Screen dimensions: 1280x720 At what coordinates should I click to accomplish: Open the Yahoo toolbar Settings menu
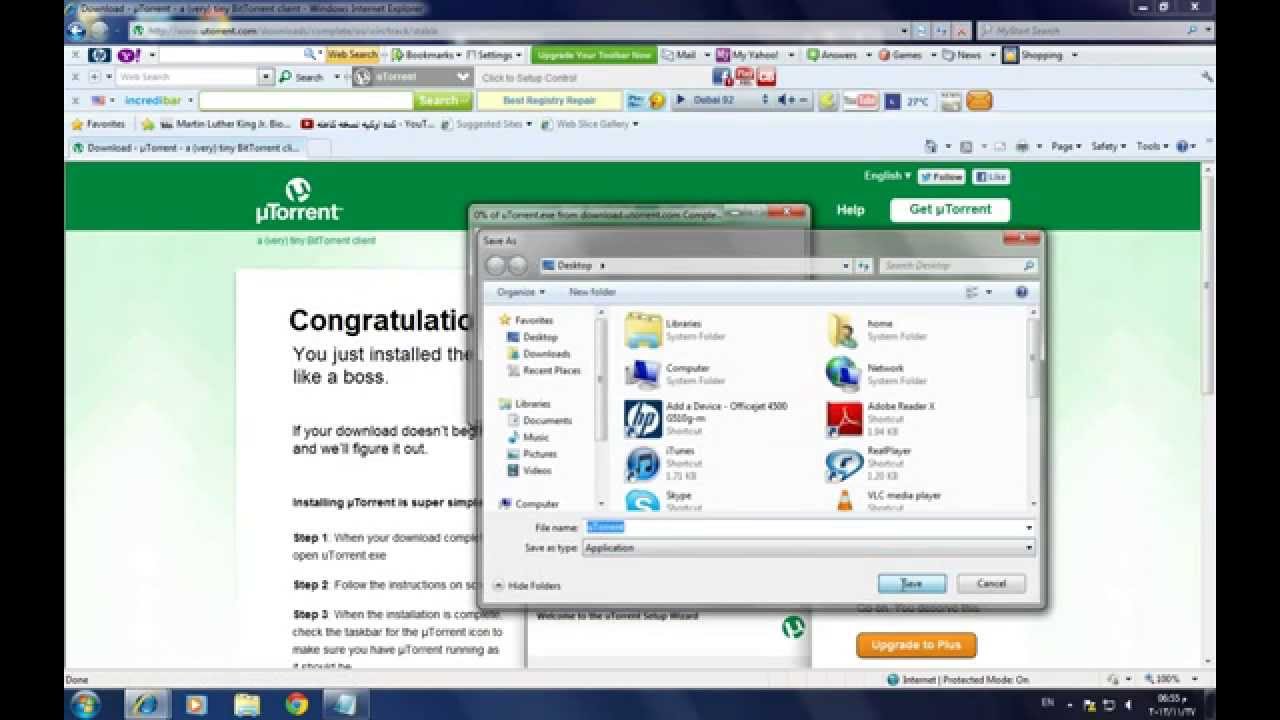point(495,55)
